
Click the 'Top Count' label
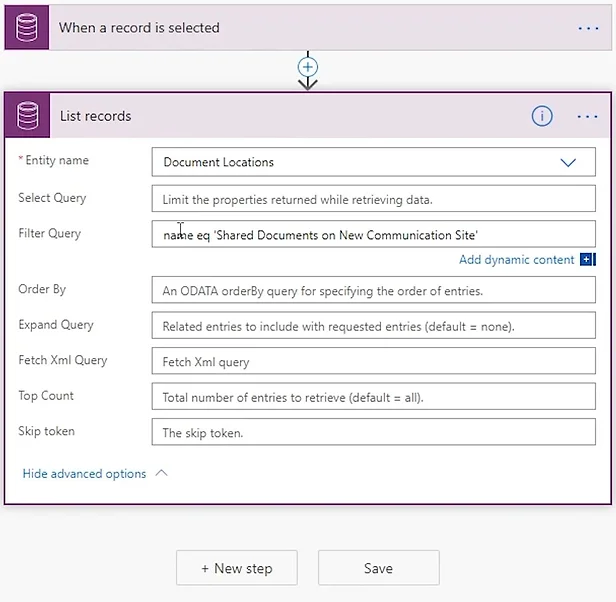pyautogui.click(x=46, y=396)
